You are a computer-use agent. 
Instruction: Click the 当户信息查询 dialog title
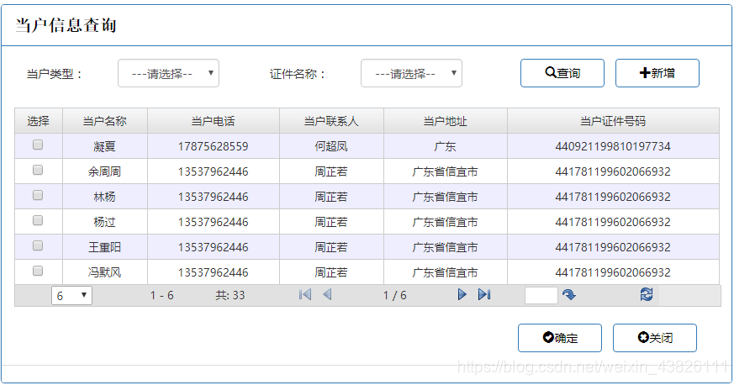click(x=66, y=25)
